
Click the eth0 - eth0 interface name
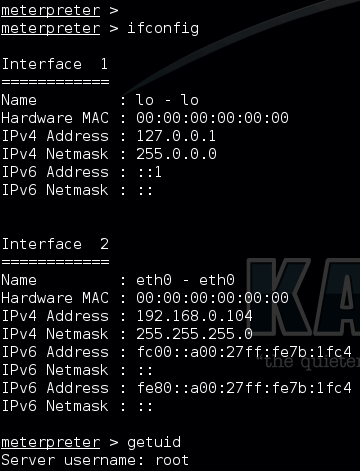point(185,280)
